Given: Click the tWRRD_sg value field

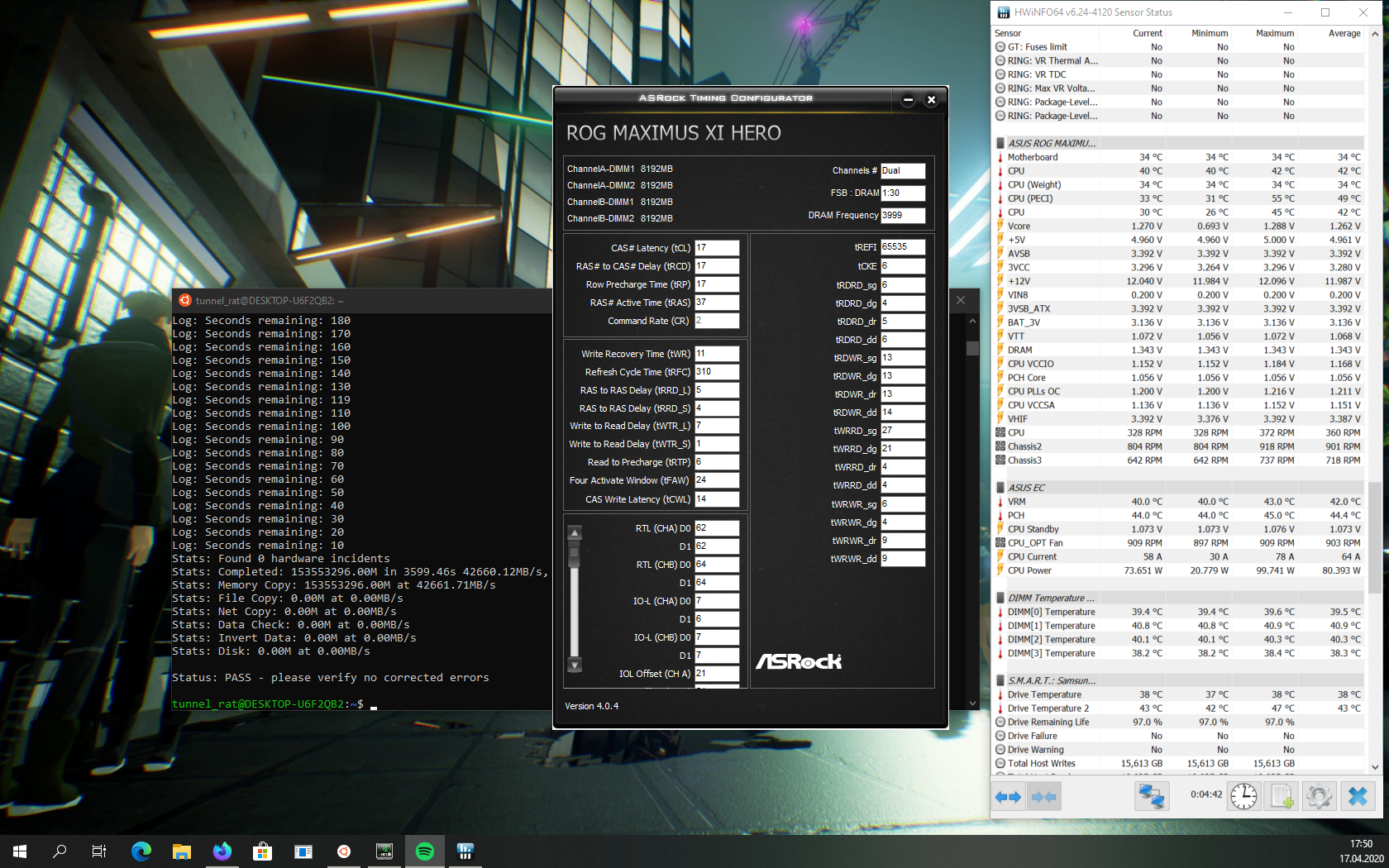Looking at the screenshot, I should click(903, 431).
